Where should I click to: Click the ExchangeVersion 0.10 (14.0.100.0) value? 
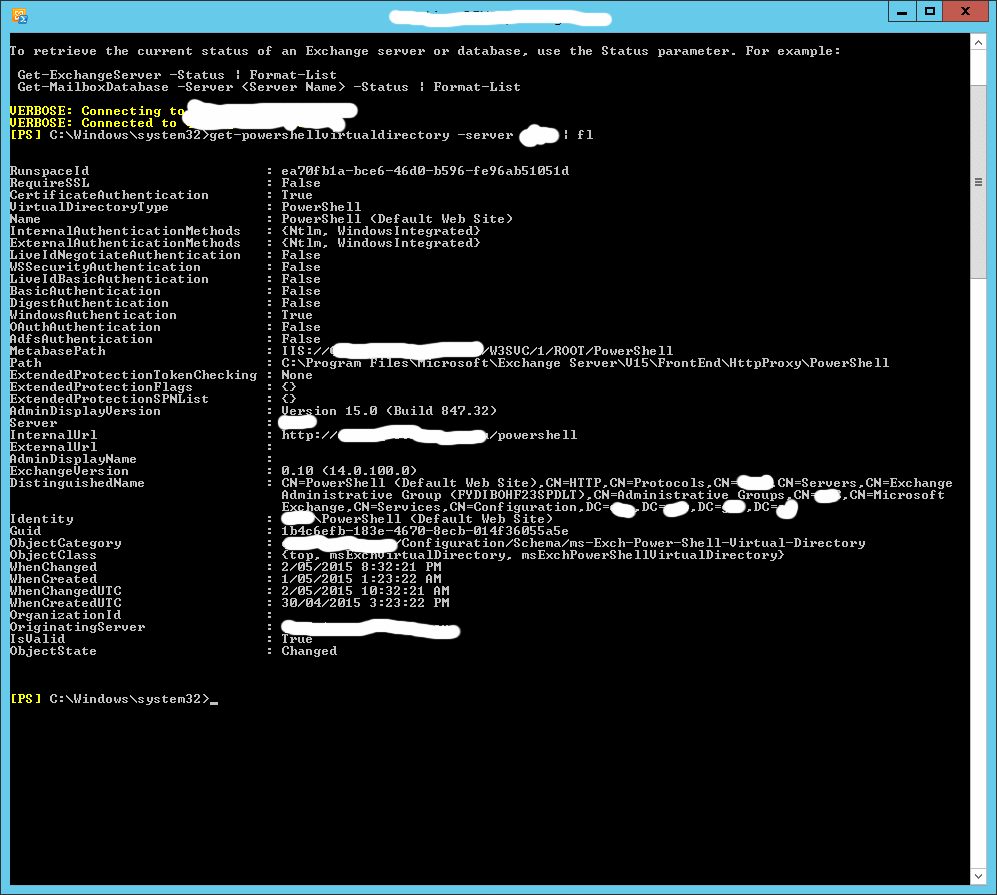pyautogui.click(x=349, y=471)
